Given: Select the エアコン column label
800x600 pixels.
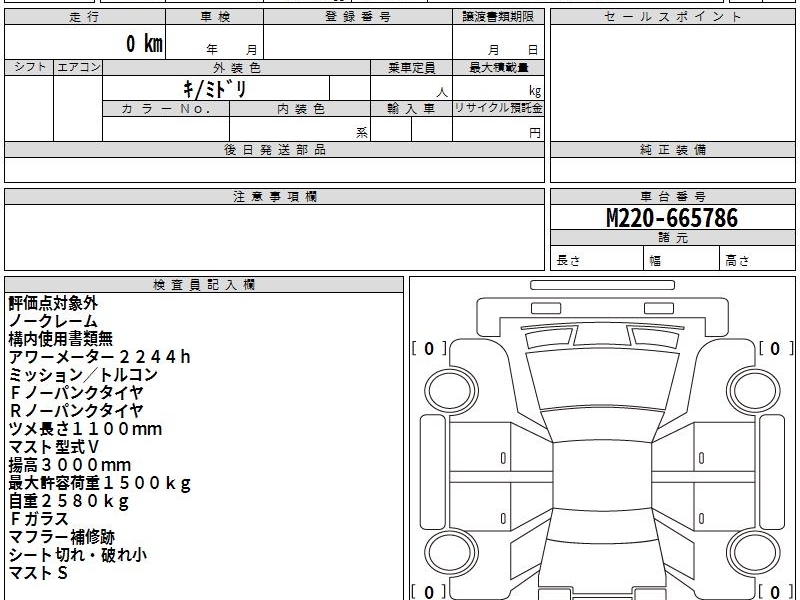Looking at the screenshot, I should (78, 67).
